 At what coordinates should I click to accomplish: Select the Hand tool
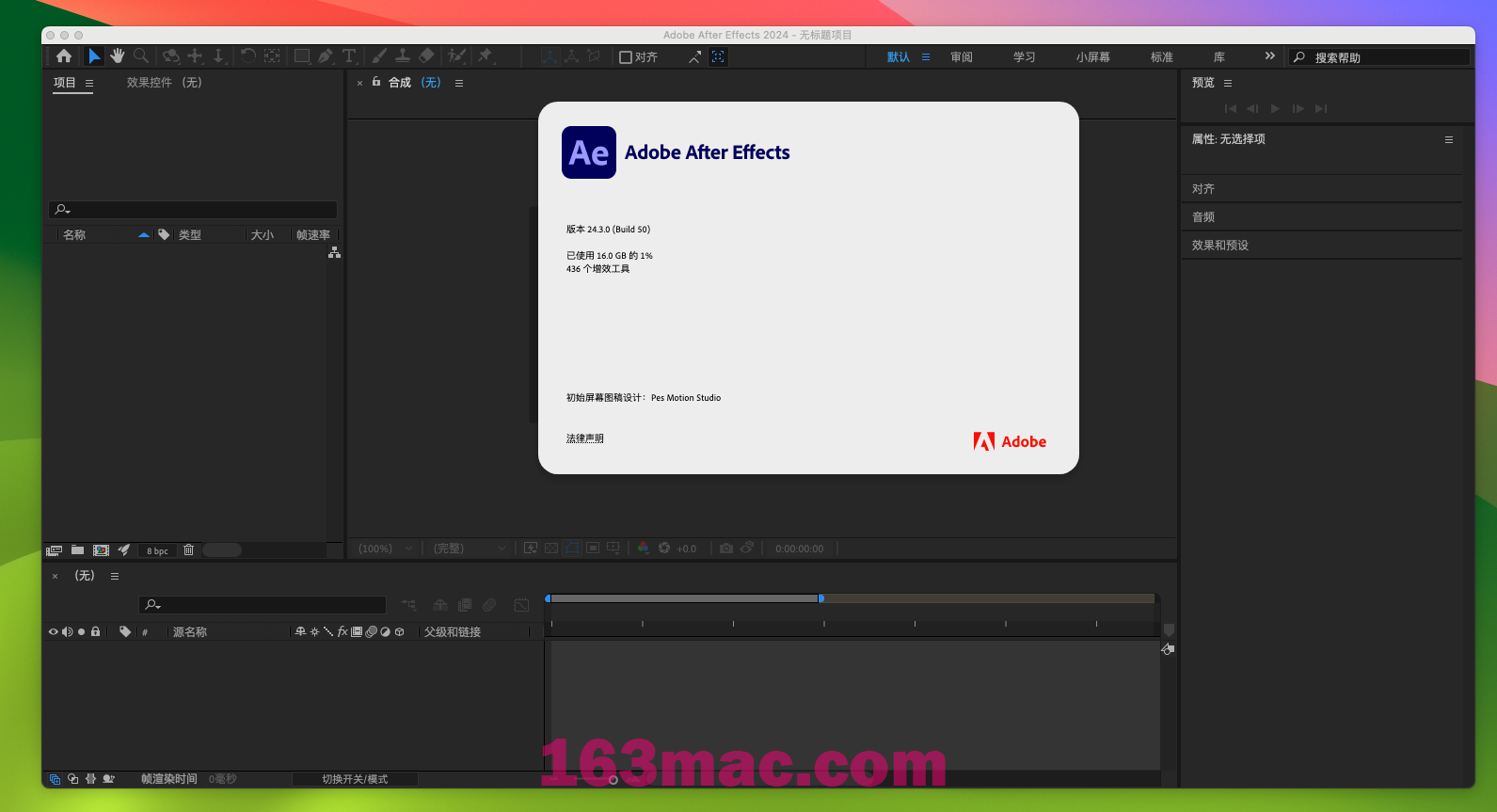(118, 56)
